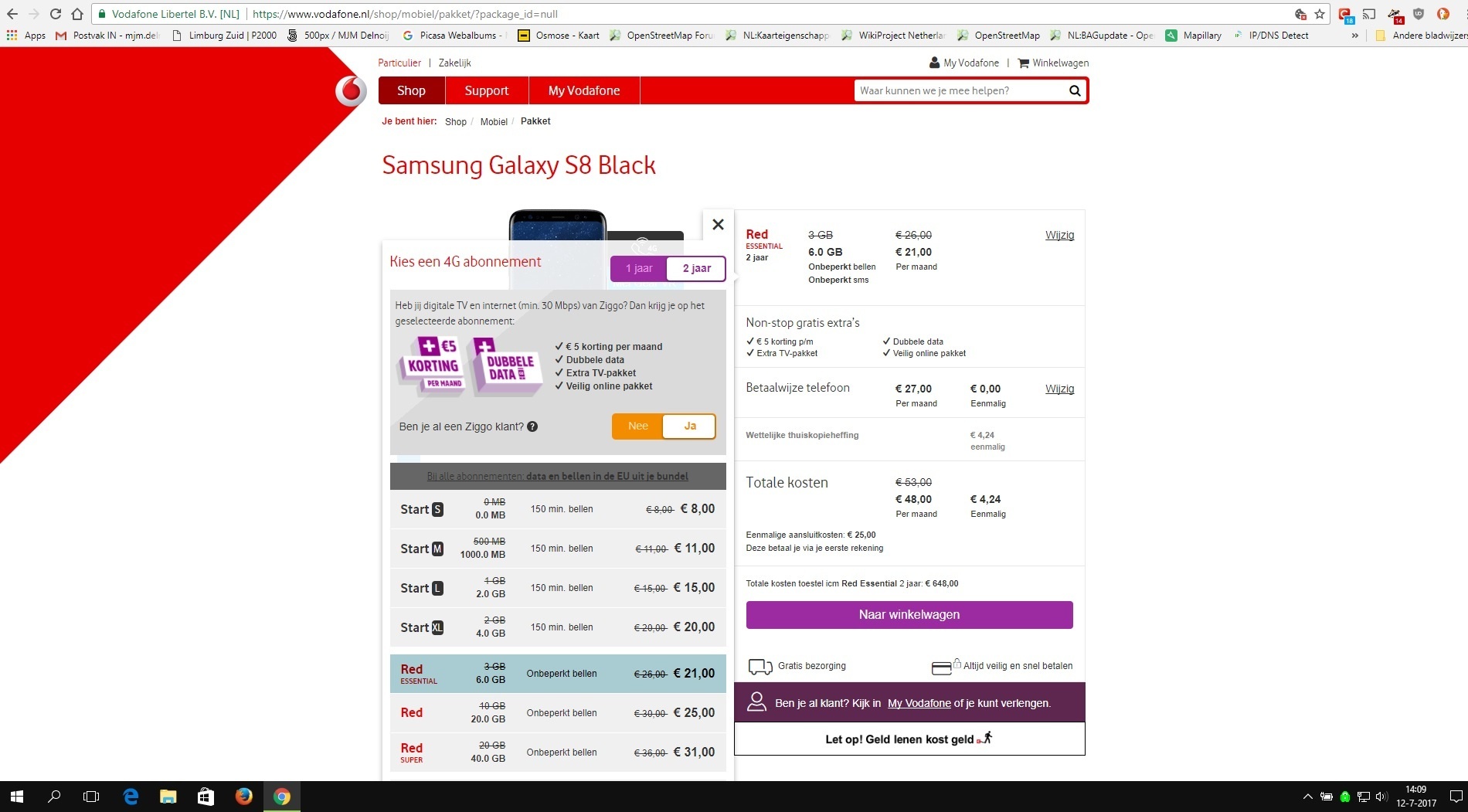Choose Ja for Ziggo klant

click(689, 426)
